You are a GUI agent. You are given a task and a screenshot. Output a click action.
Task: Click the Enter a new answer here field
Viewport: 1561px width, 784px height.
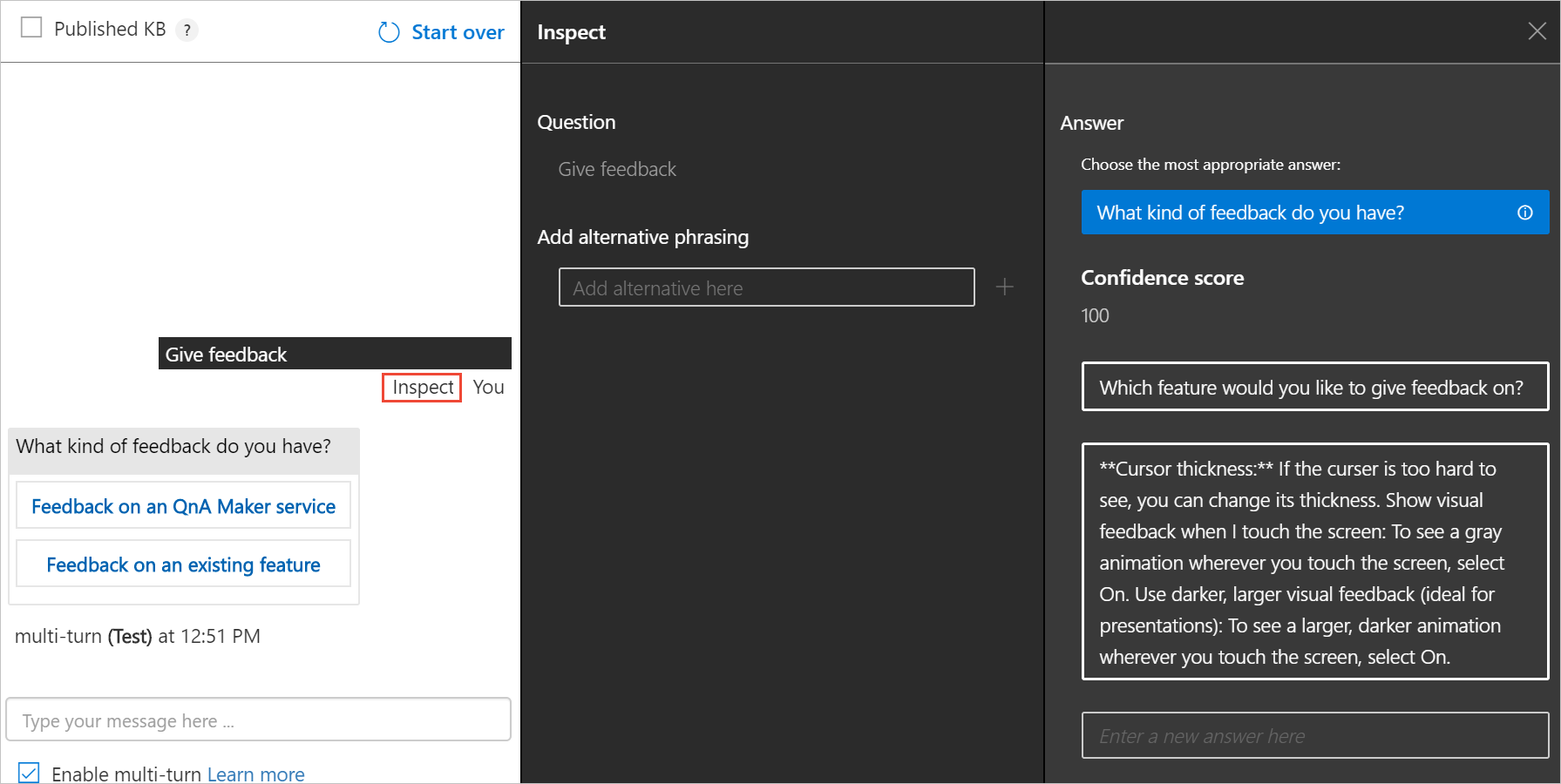pos(1314,736)
